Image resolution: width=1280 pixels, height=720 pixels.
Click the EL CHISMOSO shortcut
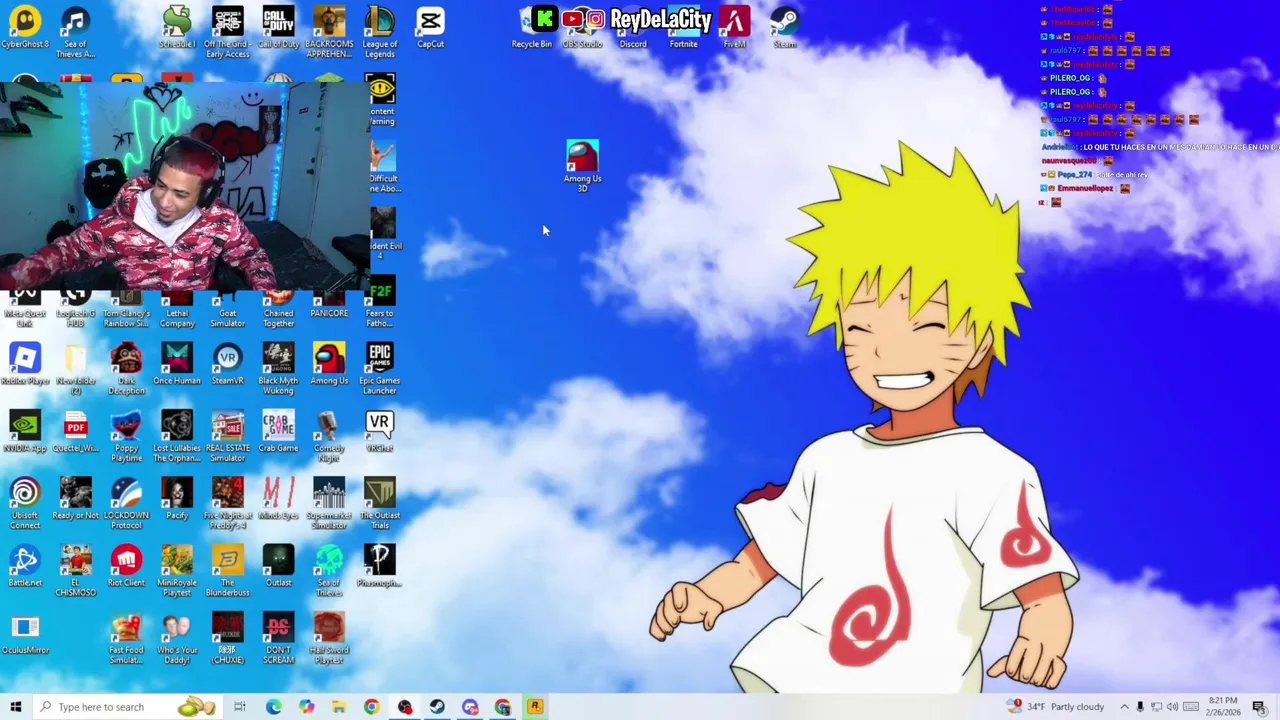click(x=76, y=570)
